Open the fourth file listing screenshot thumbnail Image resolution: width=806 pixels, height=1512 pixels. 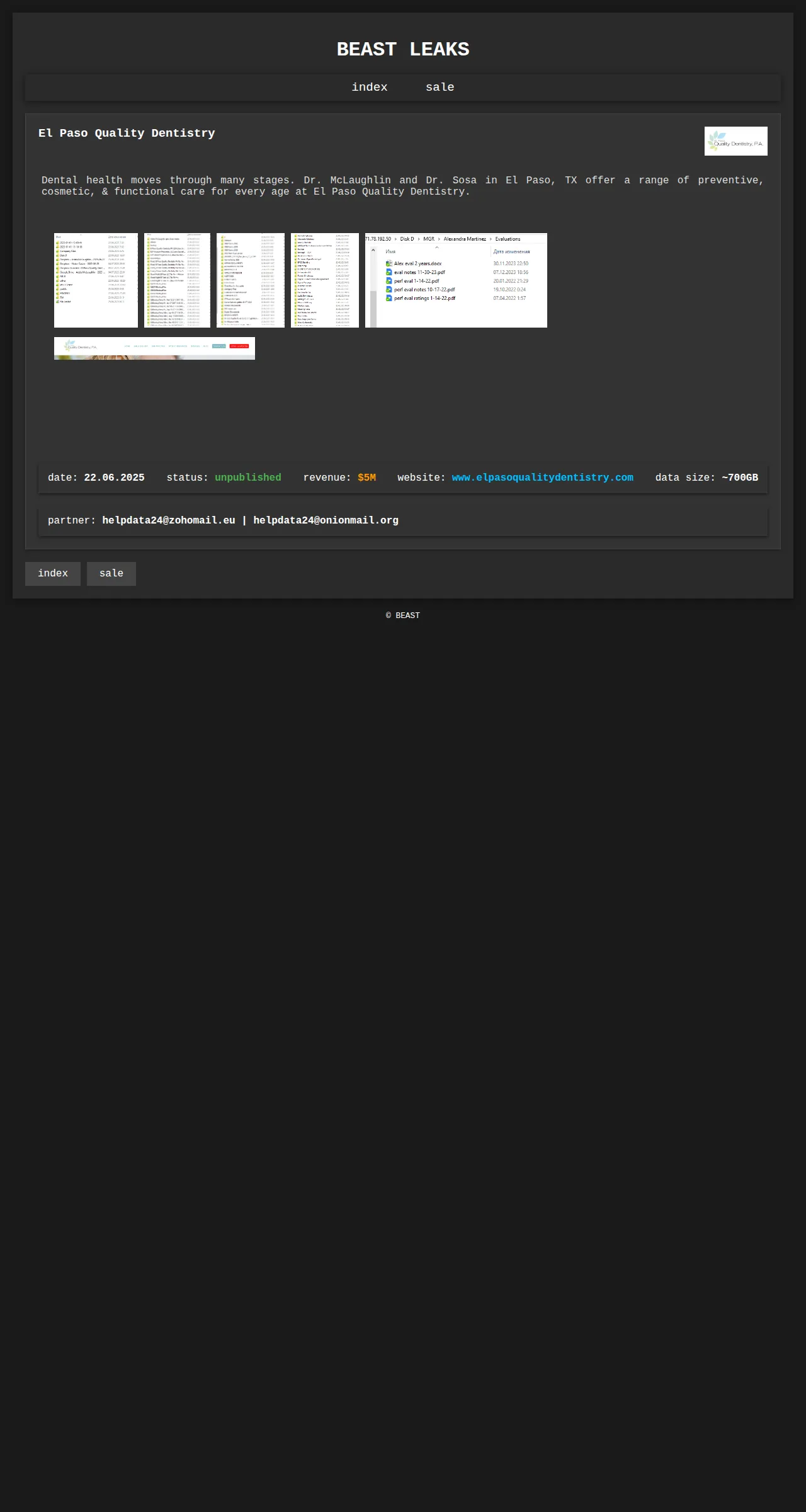pyautogui.click(x=325, y=280)
